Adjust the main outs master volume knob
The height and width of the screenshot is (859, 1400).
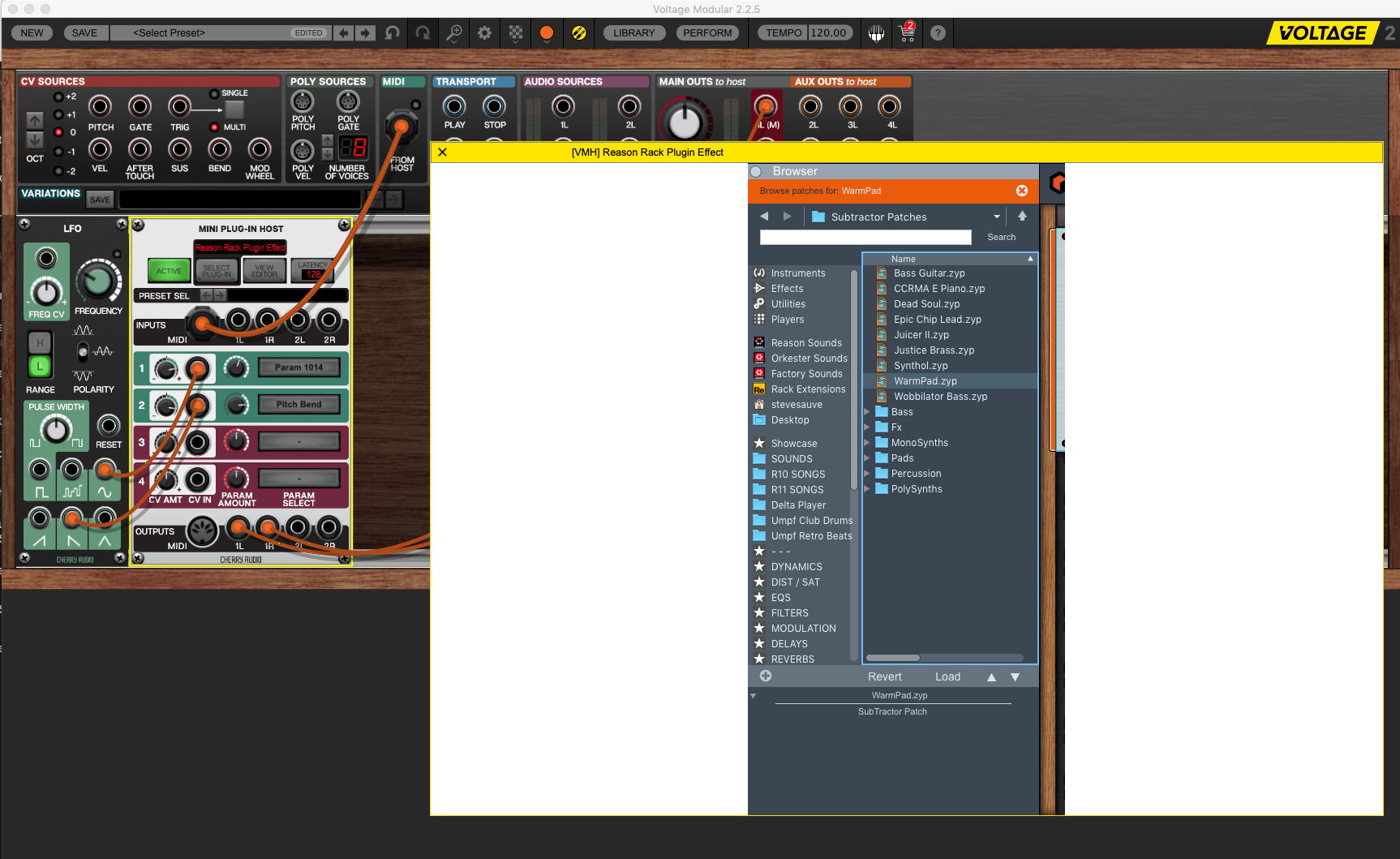pos(685,121)
